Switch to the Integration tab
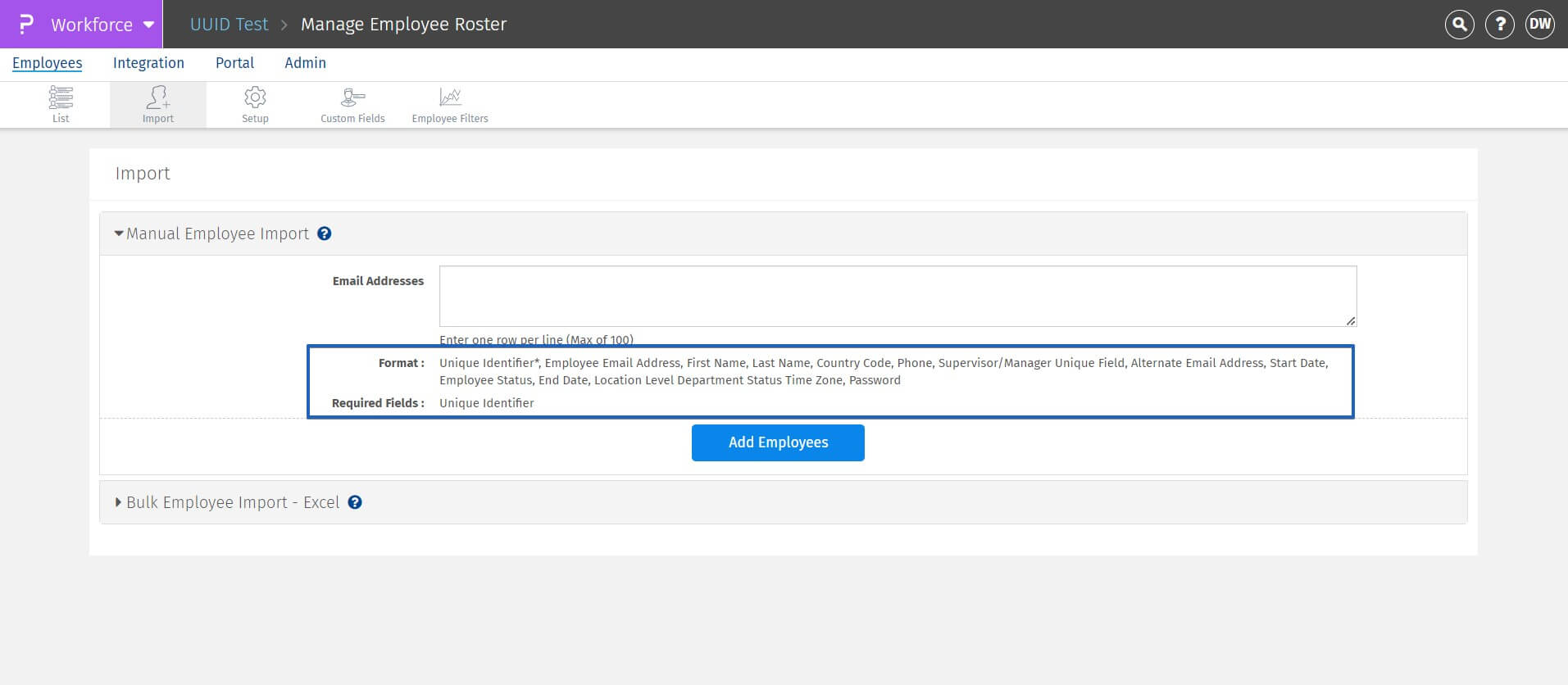The width and height of the screenshot is (1568, 685). pyautogui.click(x=148, y=63)
